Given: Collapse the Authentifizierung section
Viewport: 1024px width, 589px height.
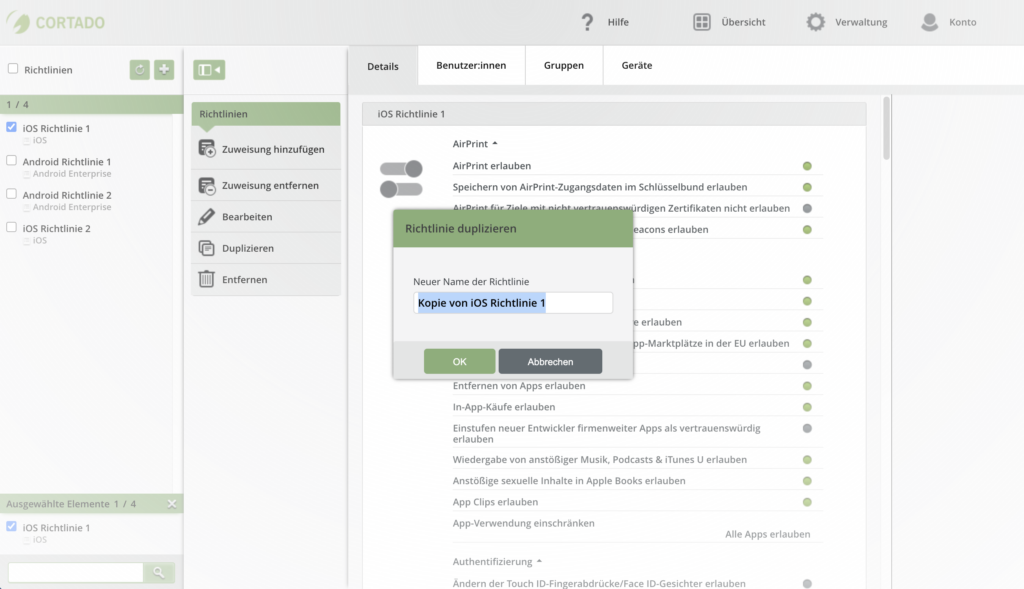Looking at the screenshot, I should pos(497,562).
